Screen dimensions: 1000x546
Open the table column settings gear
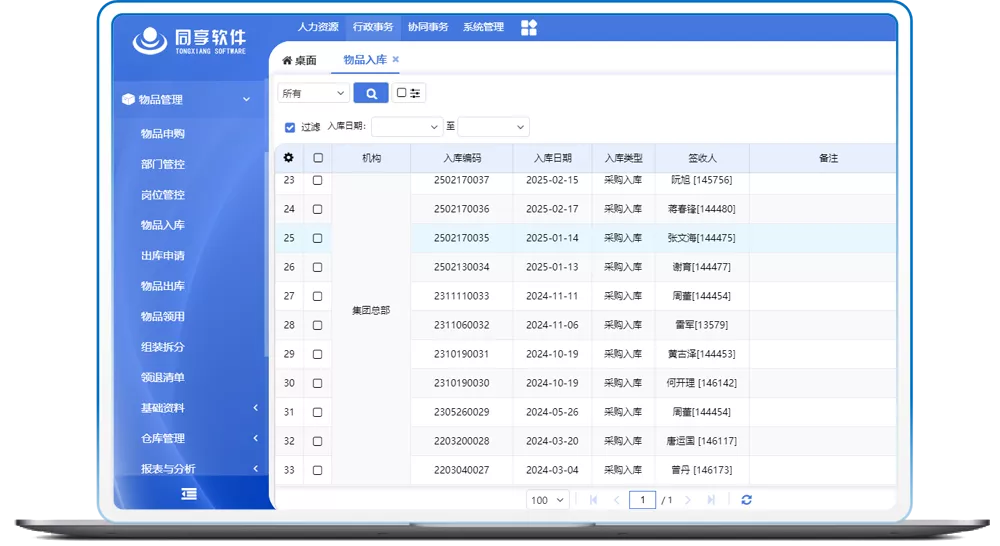coord(288,158)
